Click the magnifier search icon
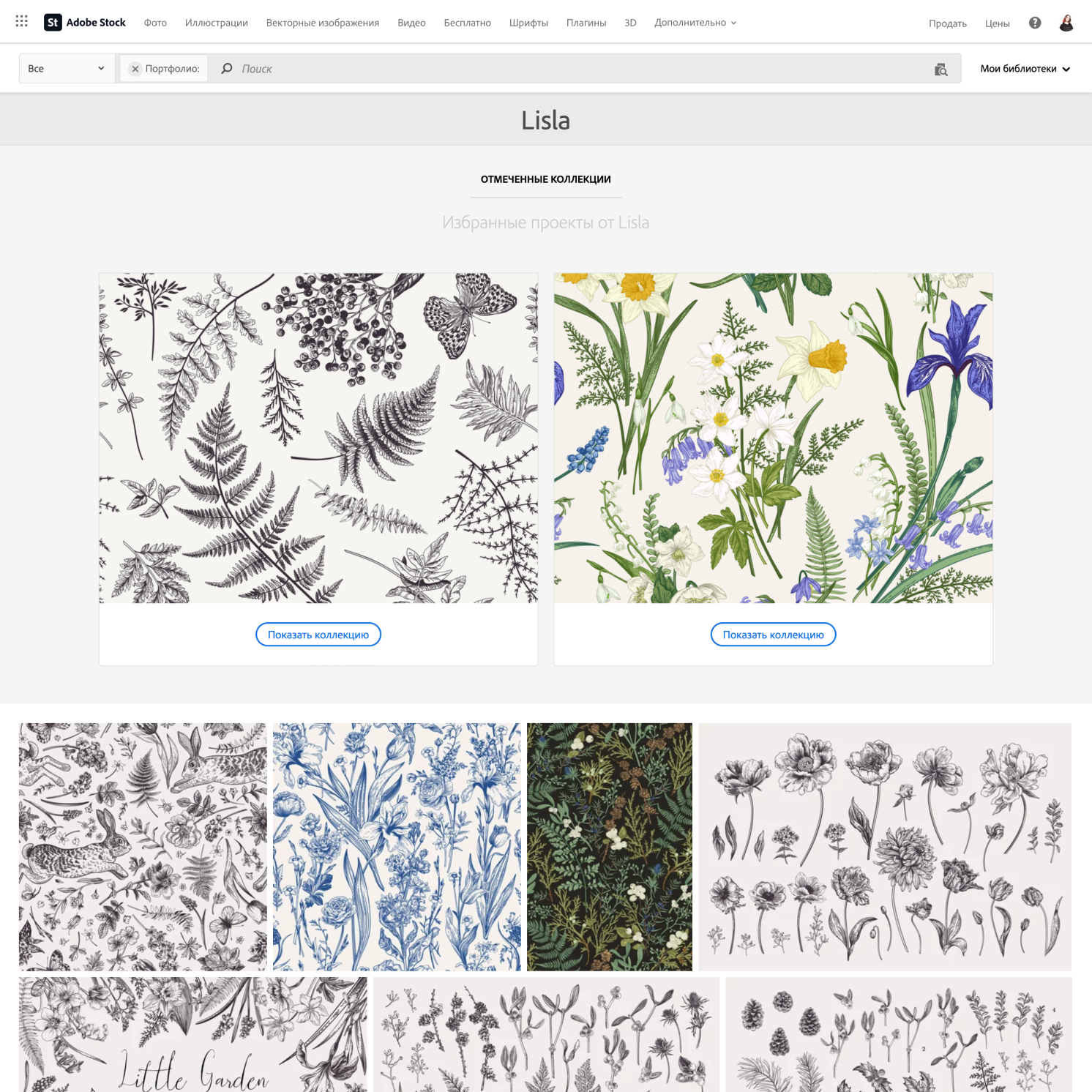This screenshot has height=1092, width=1092. click(x=227, y=68)
